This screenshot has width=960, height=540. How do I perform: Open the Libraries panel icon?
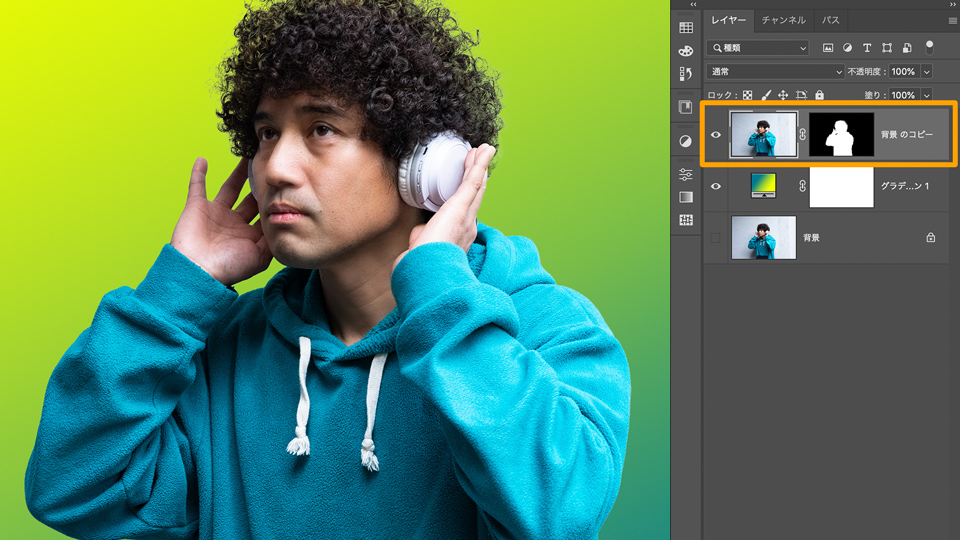[686, 107]
